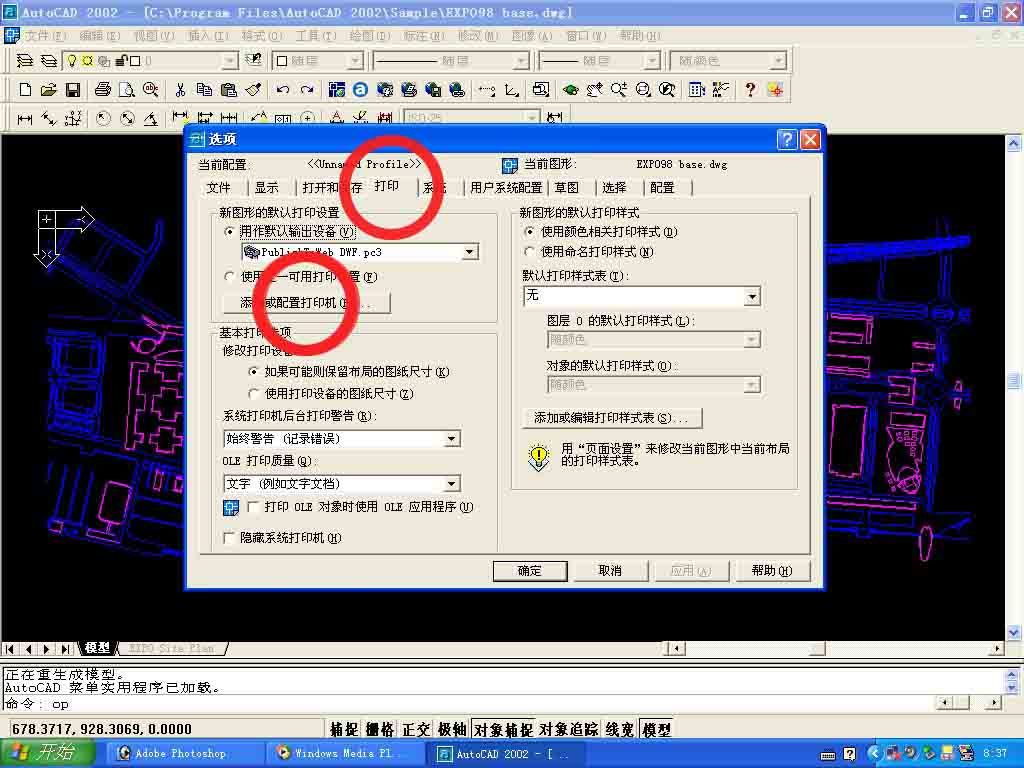Toggle 栅格 grid in status bar
This screenshot has height=768, width=1024.
(x=380, y=729)
